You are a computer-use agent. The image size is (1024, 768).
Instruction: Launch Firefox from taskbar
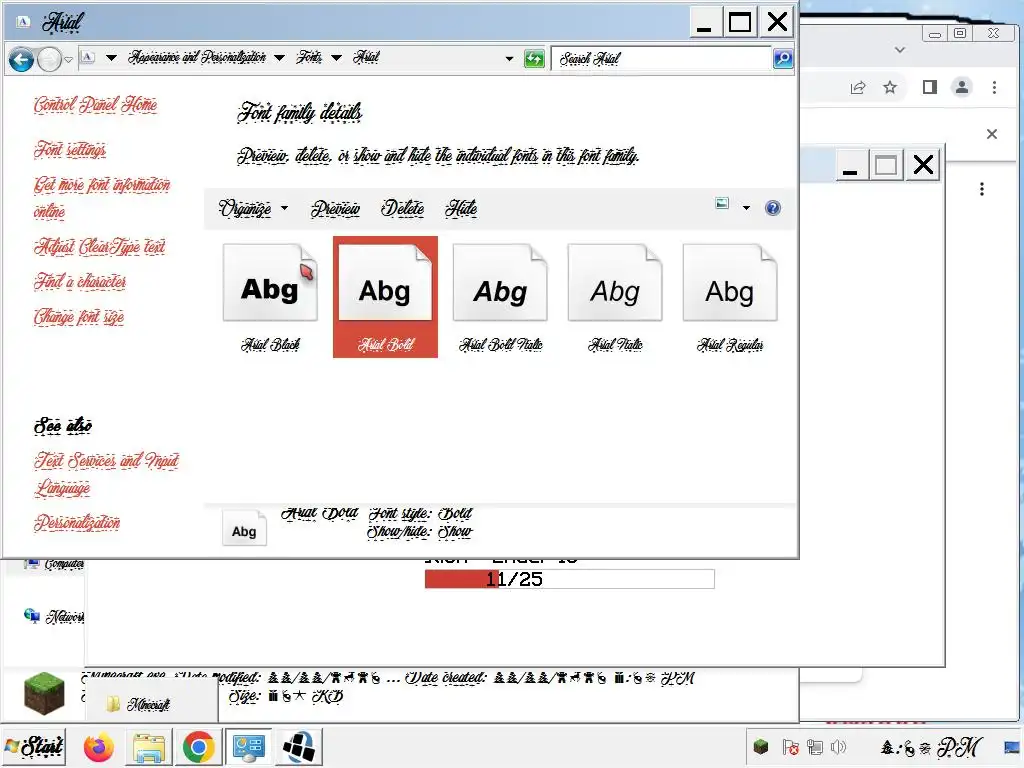[99, 747]
